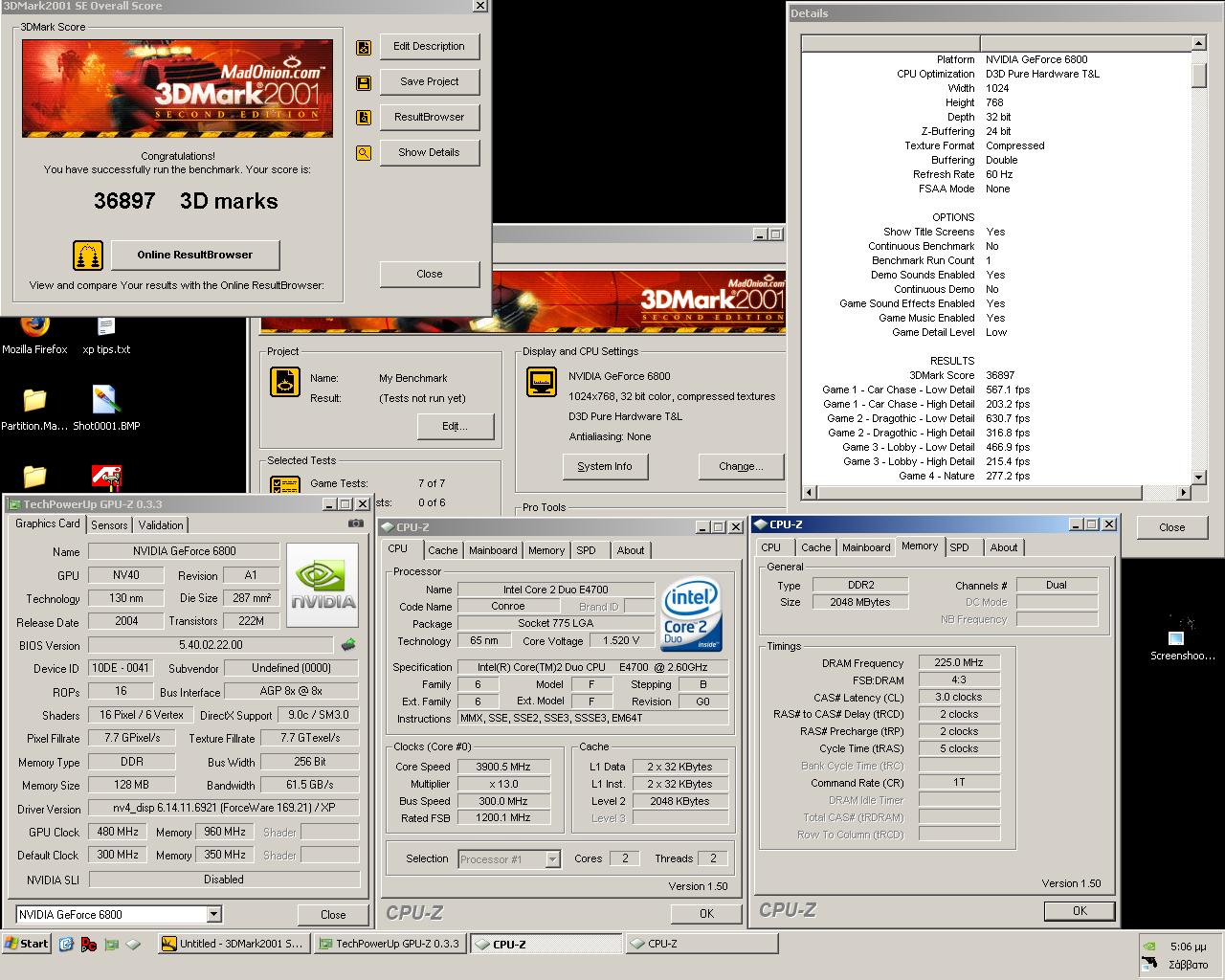Switch to Sensors tab in GPU-Z
Screen dimensions: 1225x980
point(109,525)
